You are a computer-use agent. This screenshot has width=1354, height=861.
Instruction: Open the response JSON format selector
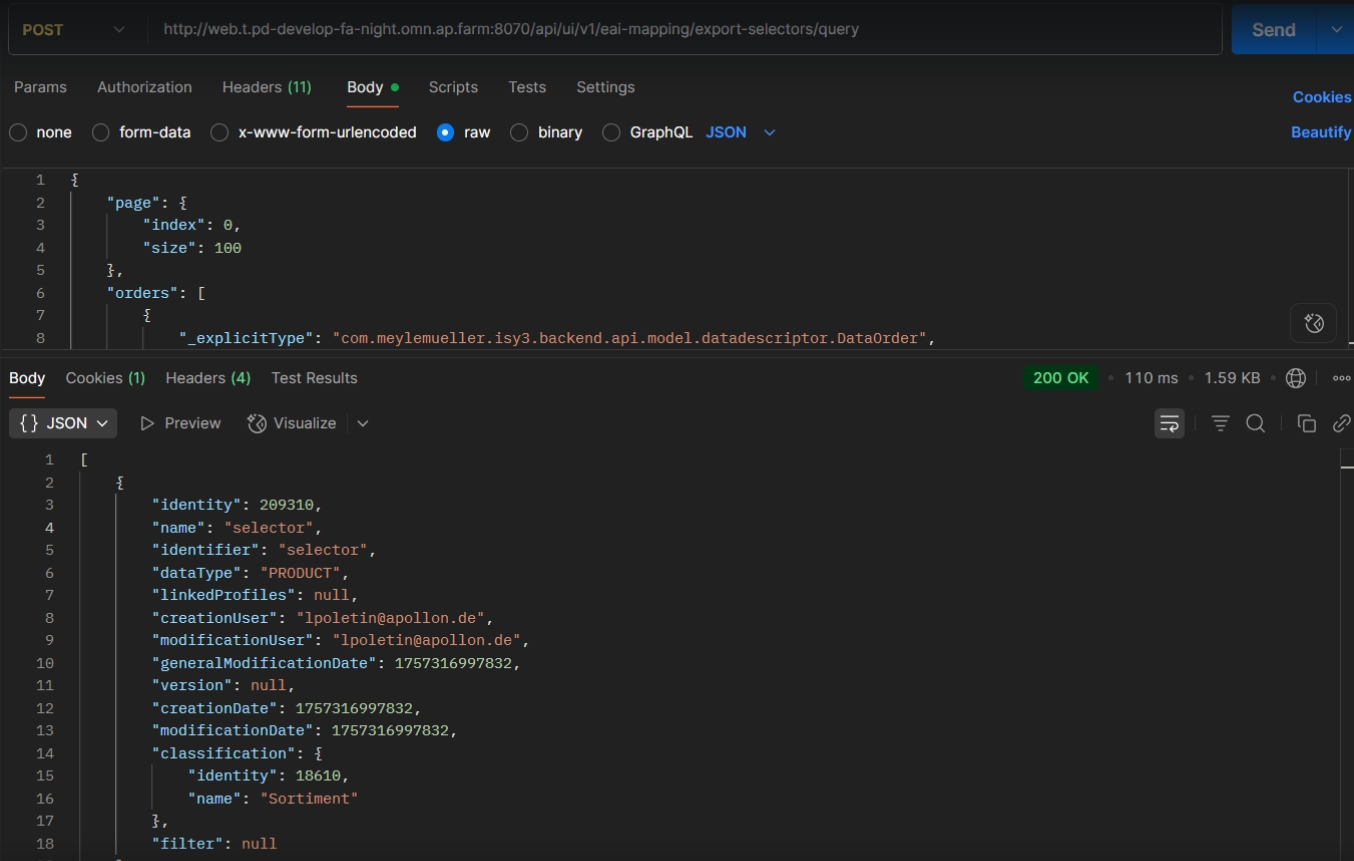click(x=63, y=423)
